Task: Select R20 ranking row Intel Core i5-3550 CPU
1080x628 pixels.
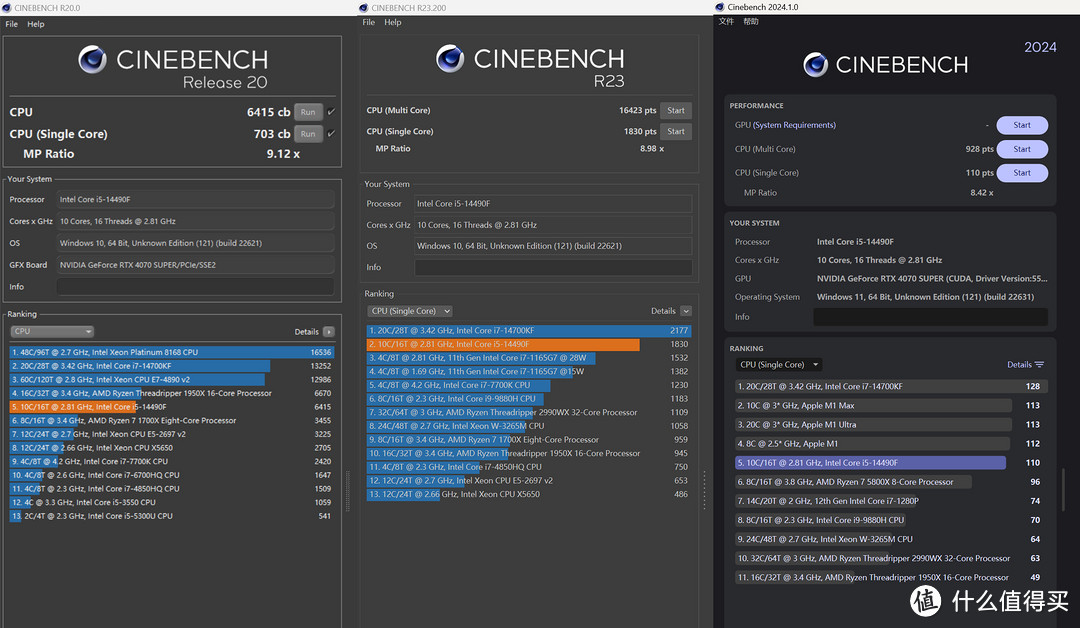Action: point(172,502)
